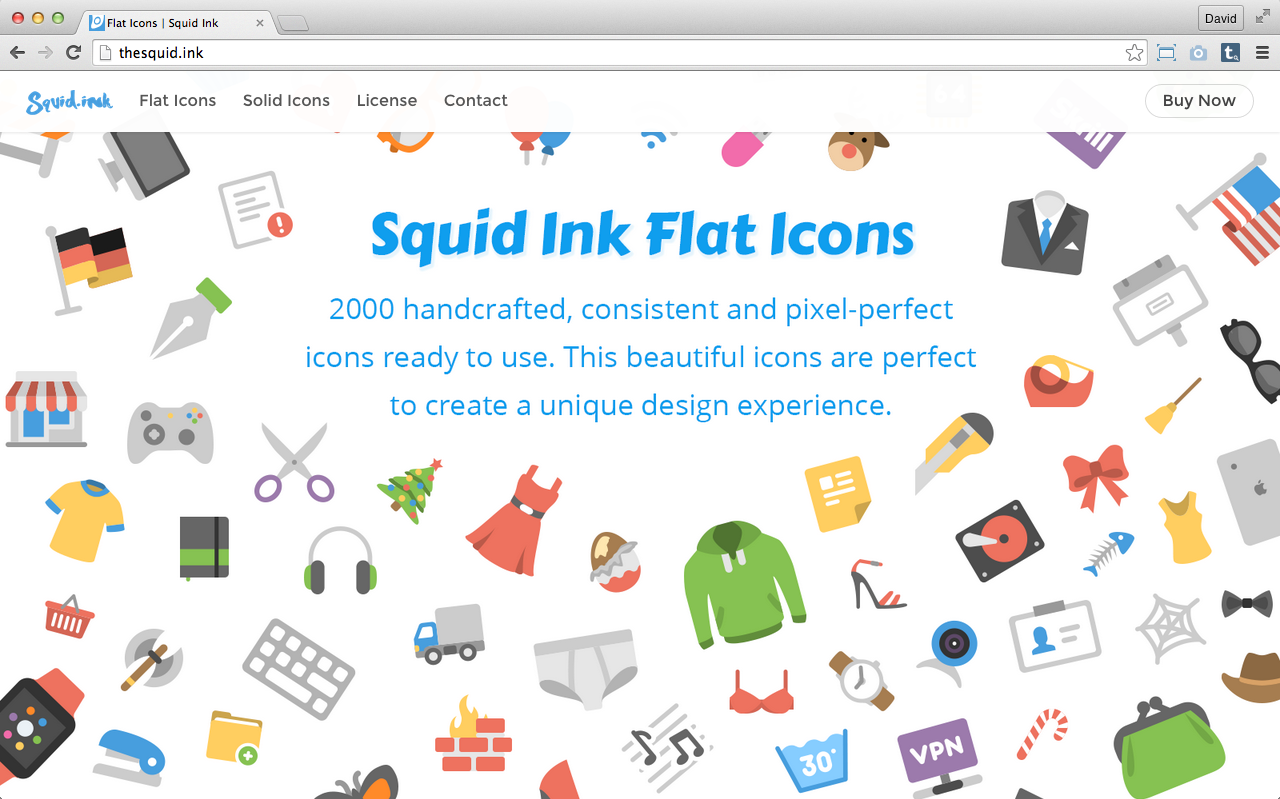Open the Solid Icons page
1280x799 pixels.
click(x=286, y=100)
